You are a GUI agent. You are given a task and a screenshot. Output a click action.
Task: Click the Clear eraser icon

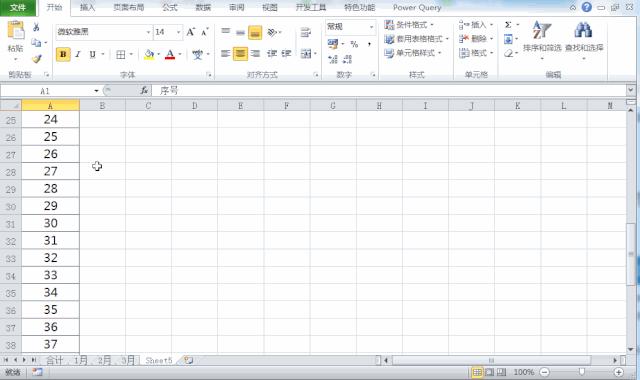pyautogui.click(x=508, y=53)
